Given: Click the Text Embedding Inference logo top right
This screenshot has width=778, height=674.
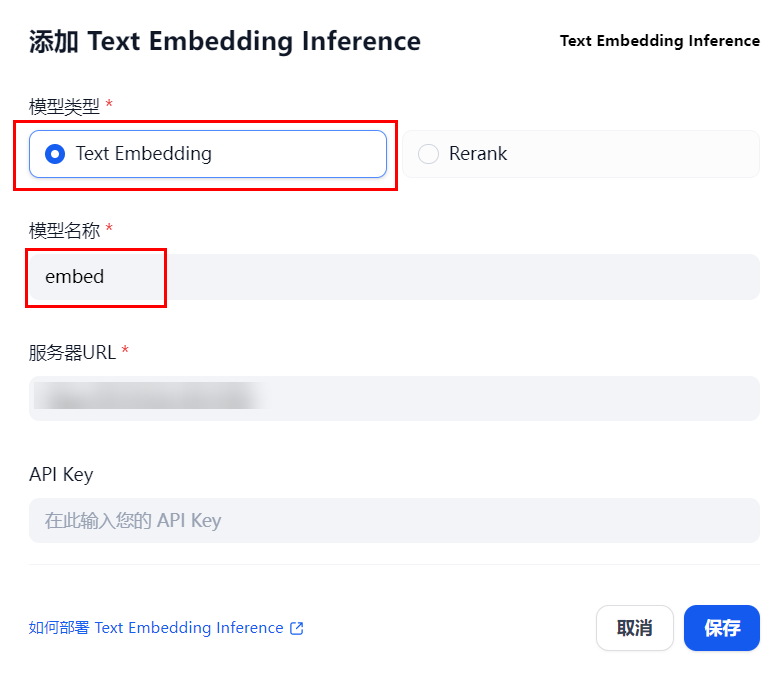Looking at the screenshot, I should coord(659,41).
